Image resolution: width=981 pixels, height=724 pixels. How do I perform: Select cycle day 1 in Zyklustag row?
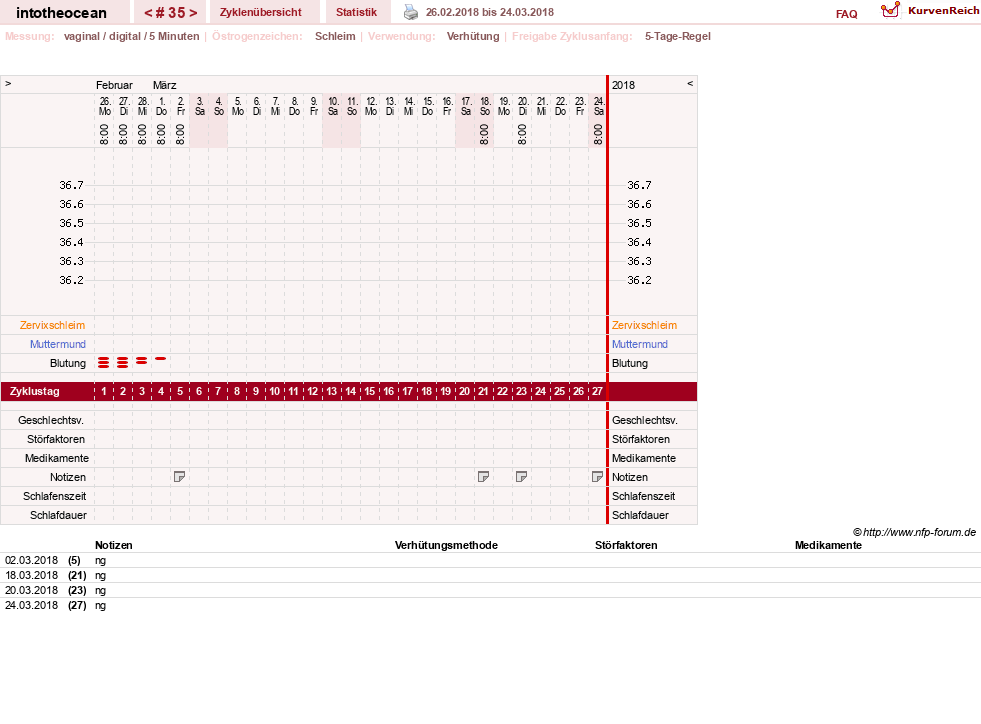click(x=104, y=391)
